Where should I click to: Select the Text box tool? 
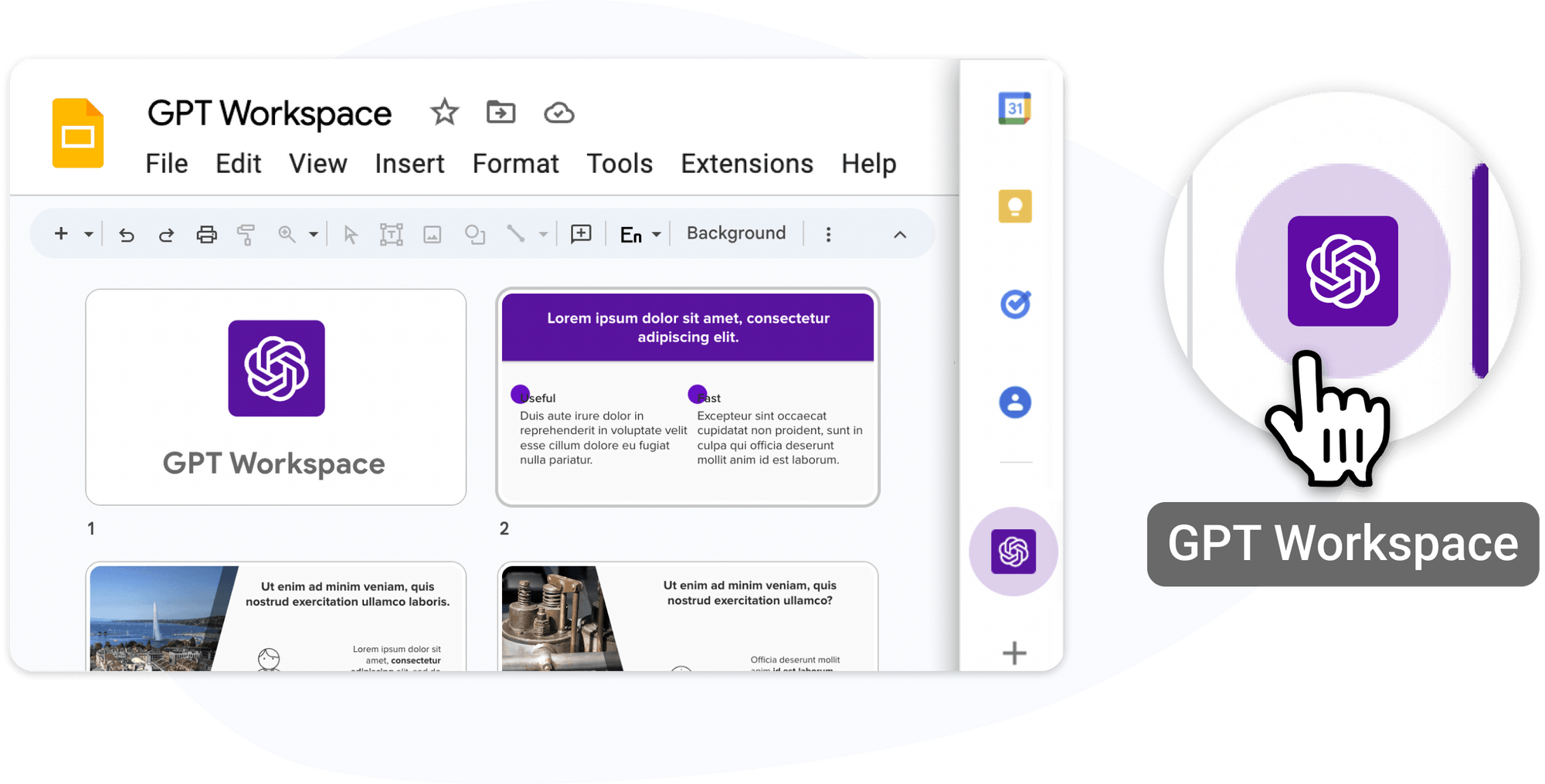[x=392, y=234]
